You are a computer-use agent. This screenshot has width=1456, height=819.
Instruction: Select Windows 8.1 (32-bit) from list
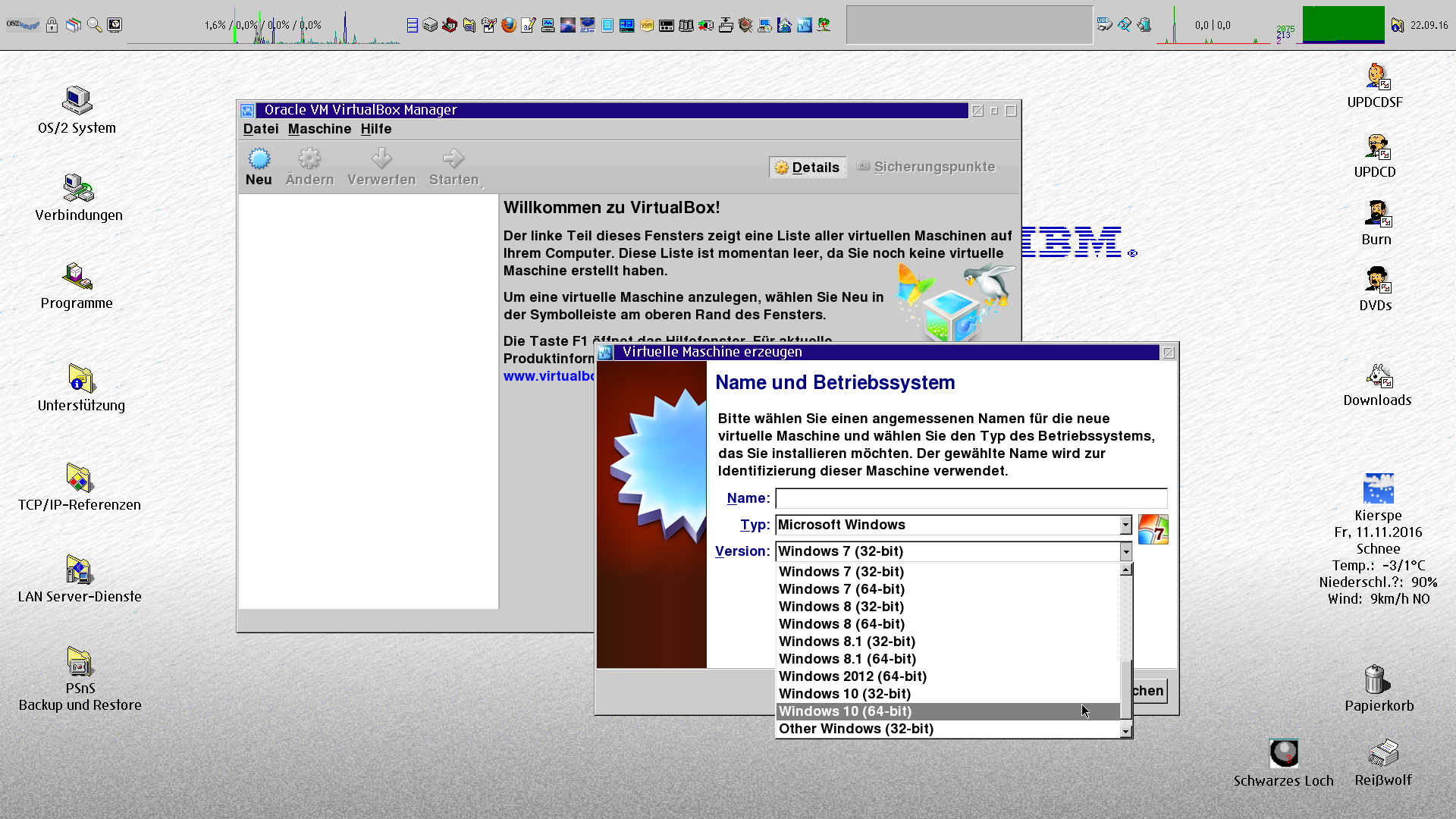(948, 642)
